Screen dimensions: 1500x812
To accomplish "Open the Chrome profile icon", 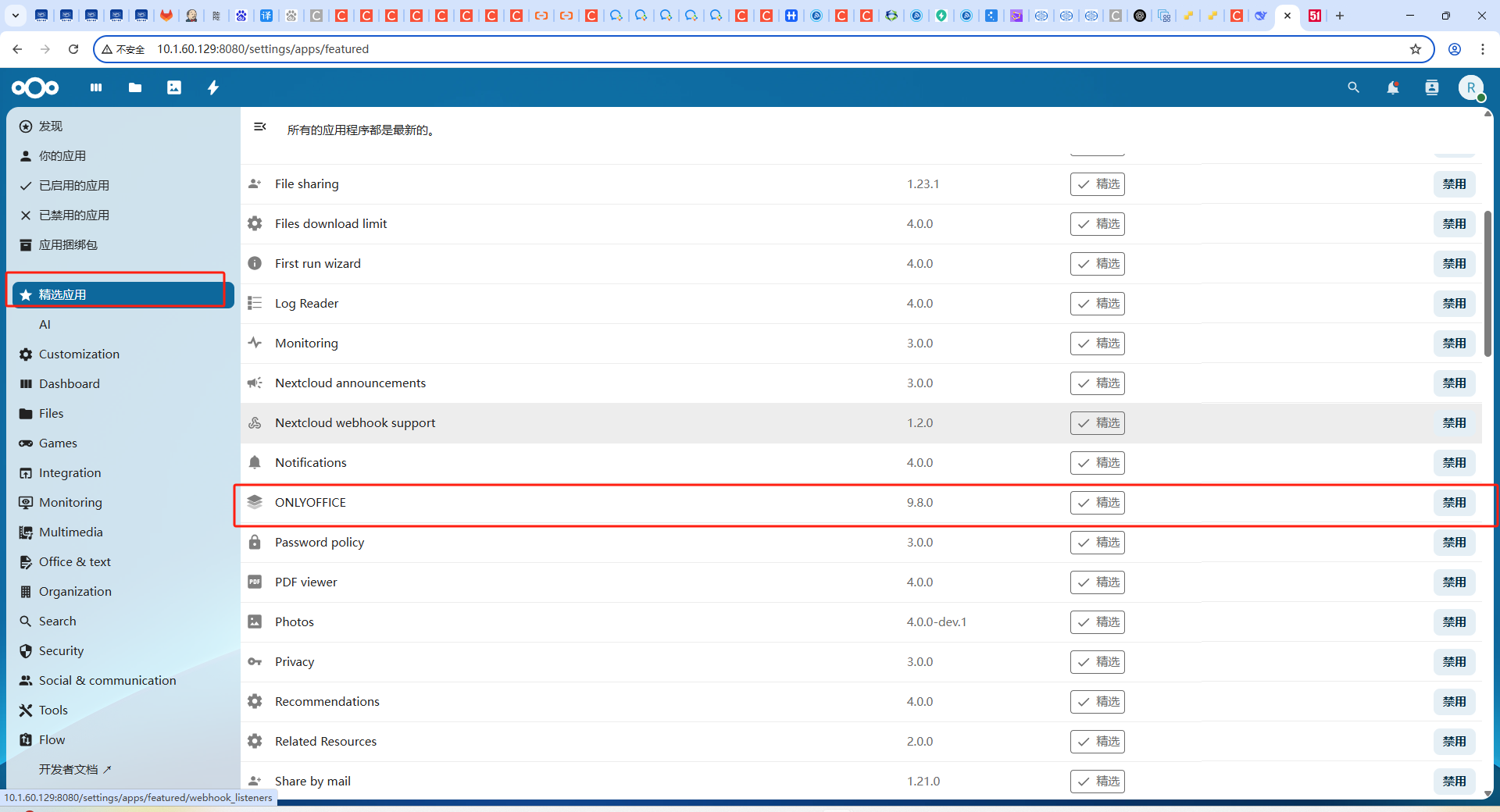I will 1455,49.
